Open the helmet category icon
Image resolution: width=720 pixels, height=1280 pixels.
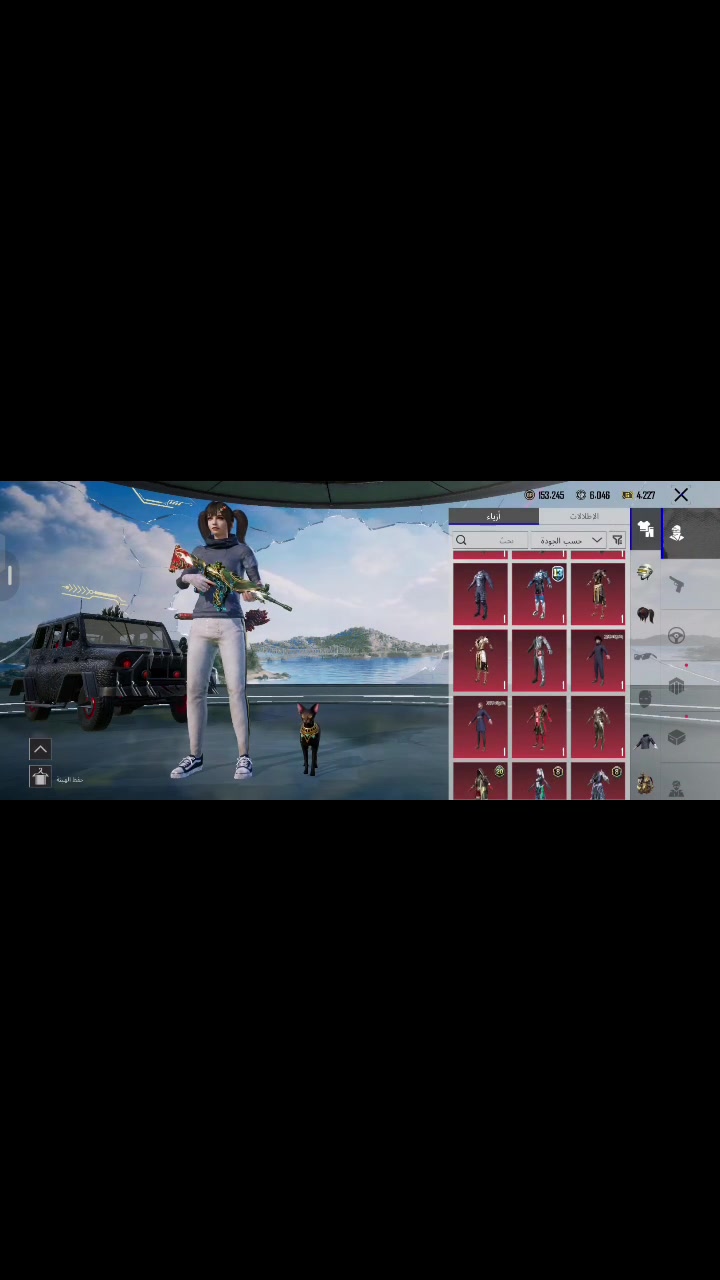tap(645, 573)
